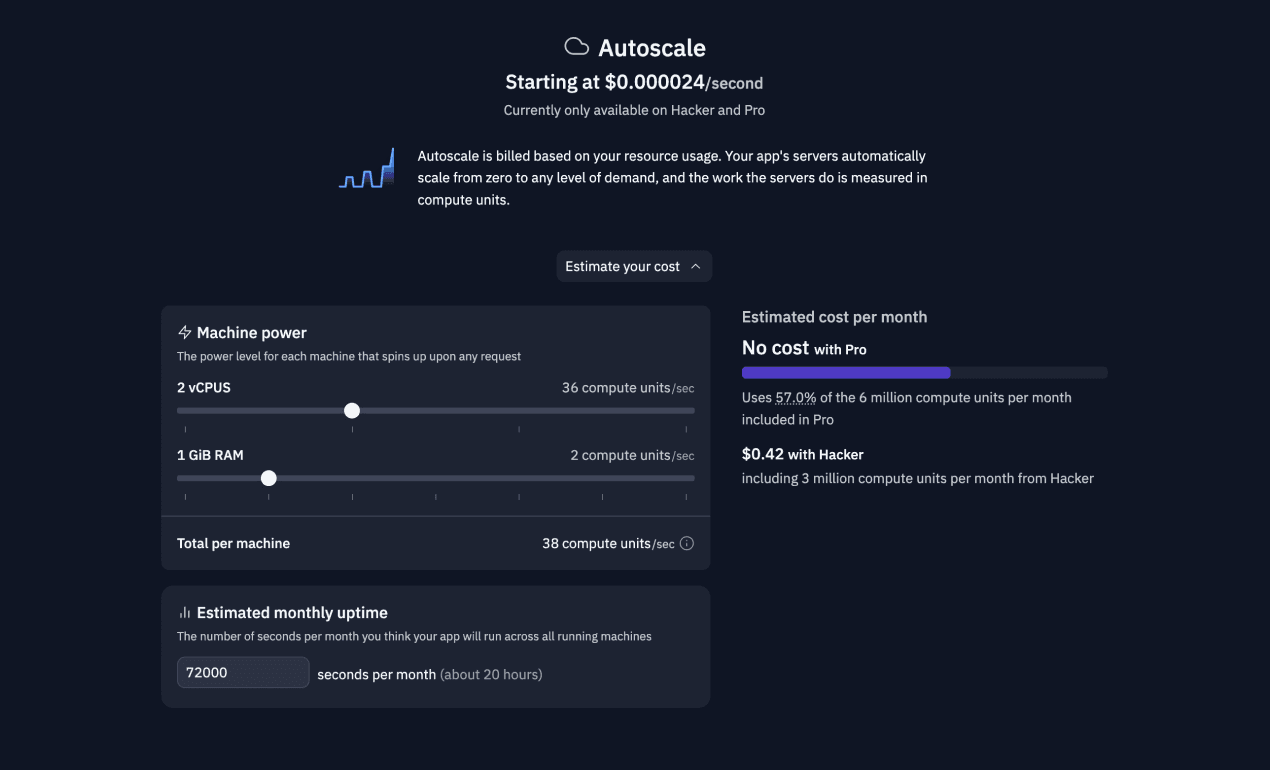Click the cloud icon beside Autoscale heading
This screenshot has width=1270, height=770.
pyautogui.click(x=576, y=47)
